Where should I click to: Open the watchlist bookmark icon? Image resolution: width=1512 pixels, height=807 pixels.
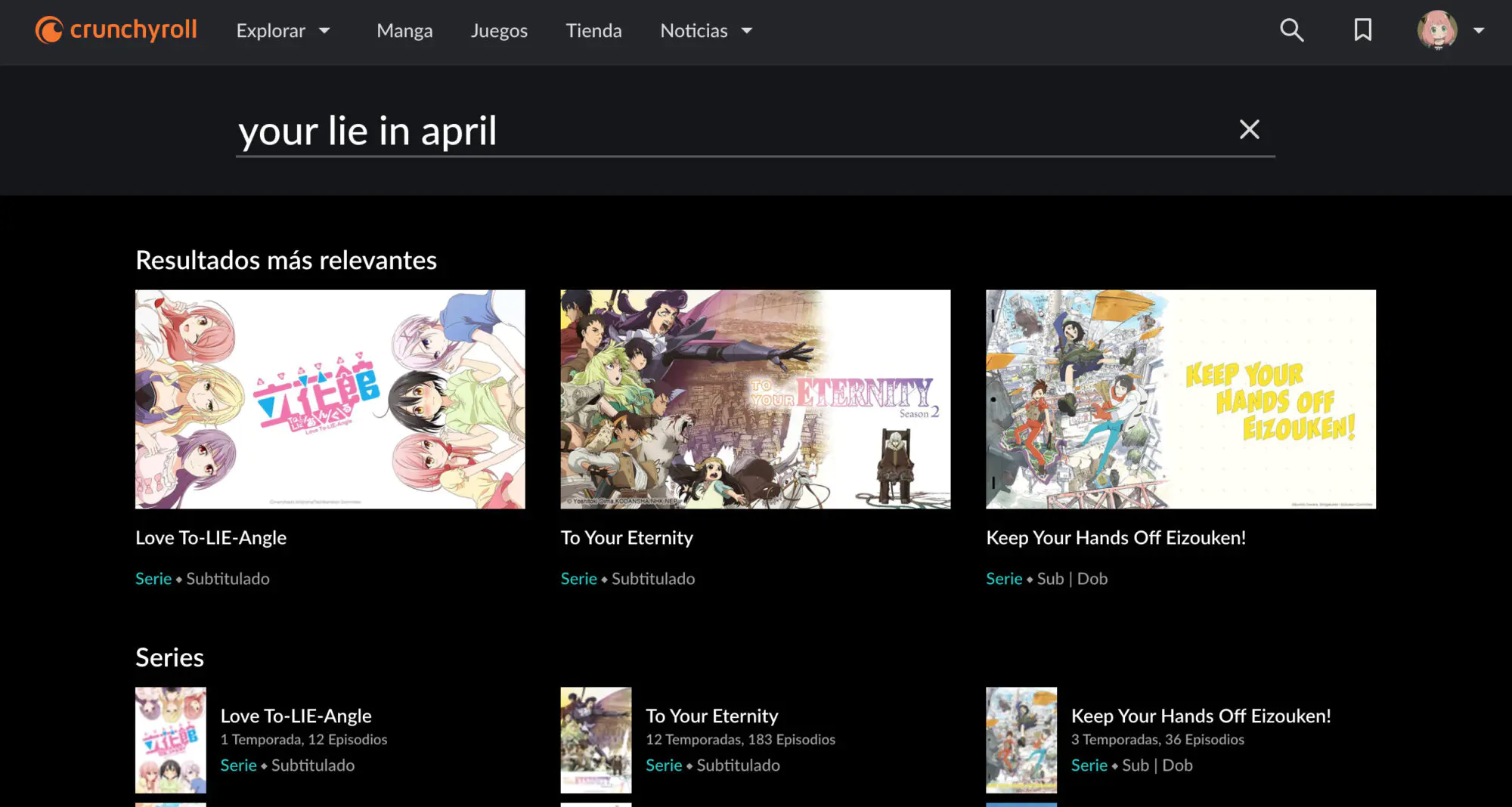click(1362, 30)
